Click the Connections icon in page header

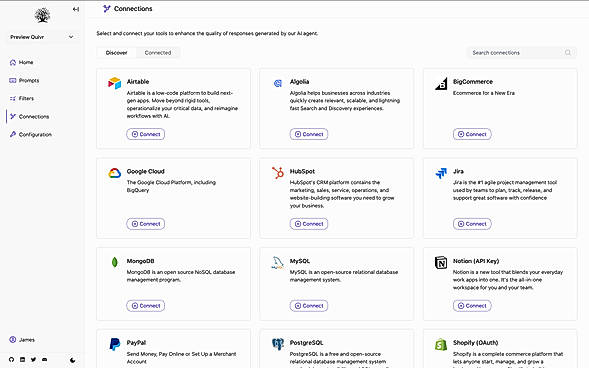(107, 9)
